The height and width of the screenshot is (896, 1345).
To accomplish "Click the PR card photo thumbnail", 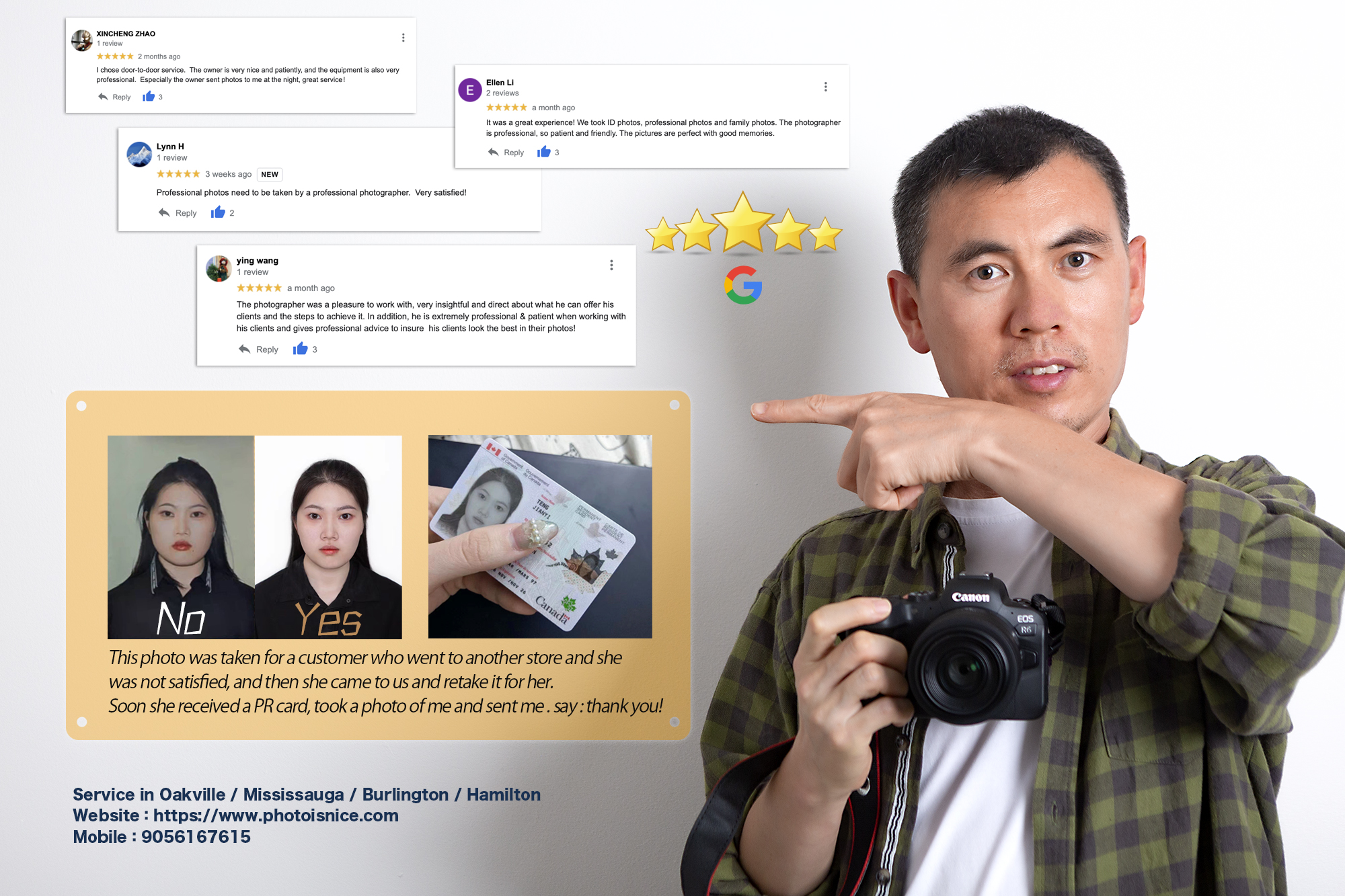I will click(540, 536).
